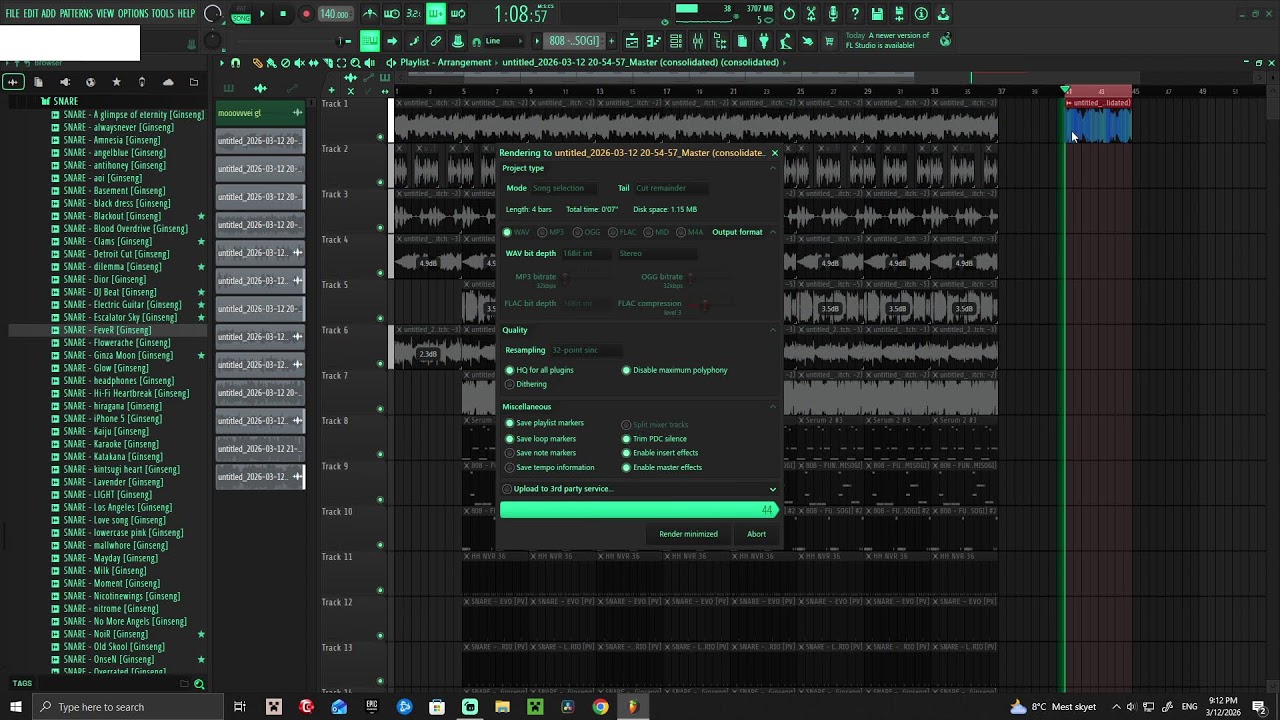This screenshot has height=720, width=1280.
Task: Collapse the Miscellaneous section
Action: pyautogui.click(x=773, y=407)
